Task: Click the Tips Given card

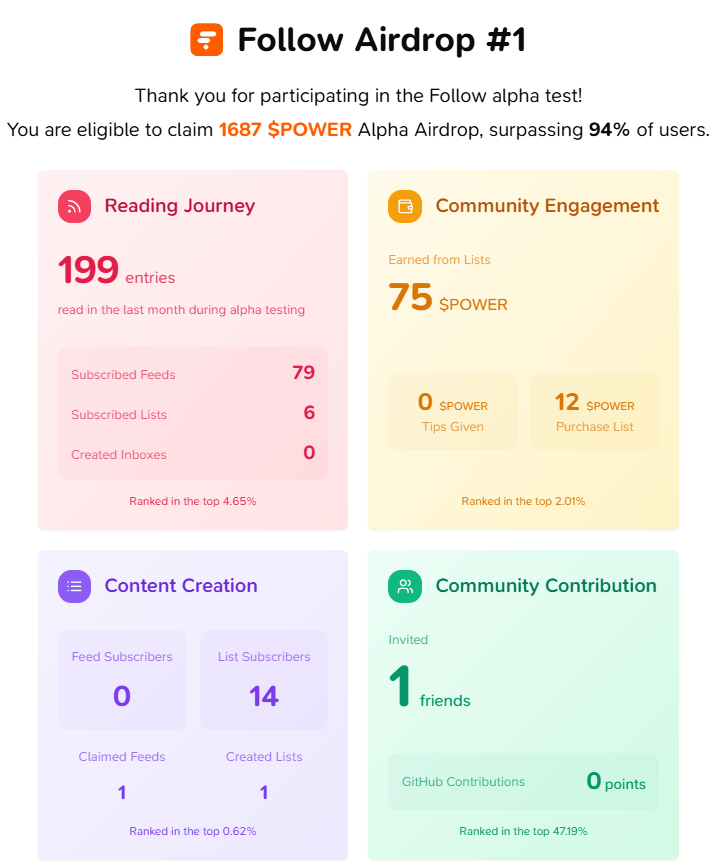Action: click(x=452, y=411)
